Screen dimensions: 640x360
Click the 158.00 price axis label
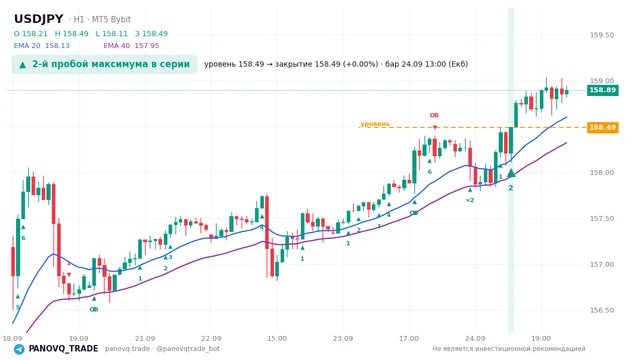tap(602, 173)
